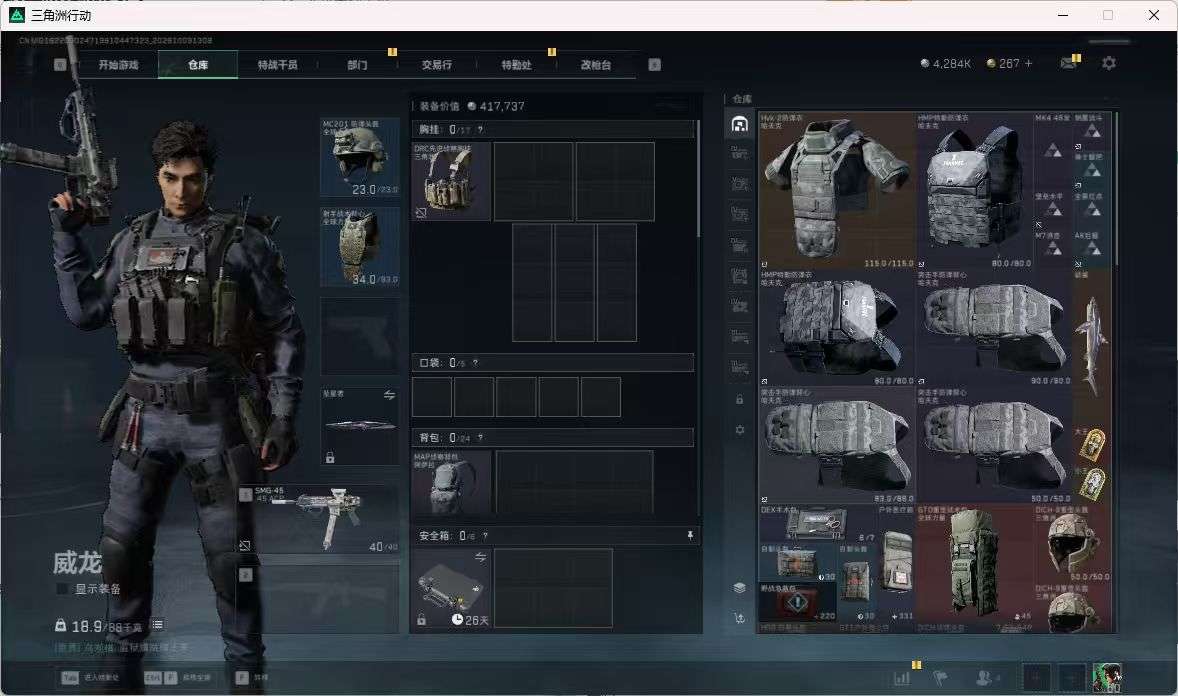Open the mail envelope icon

tap(1068, 64)
